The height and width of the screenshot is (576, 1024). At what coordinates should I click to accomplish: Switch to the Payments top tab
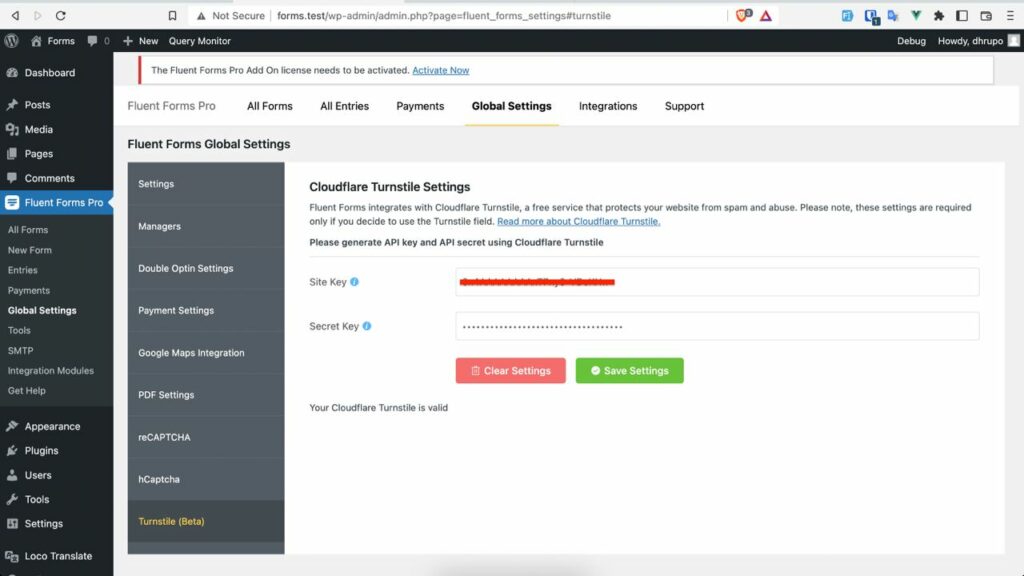click(x=420, y=106)
